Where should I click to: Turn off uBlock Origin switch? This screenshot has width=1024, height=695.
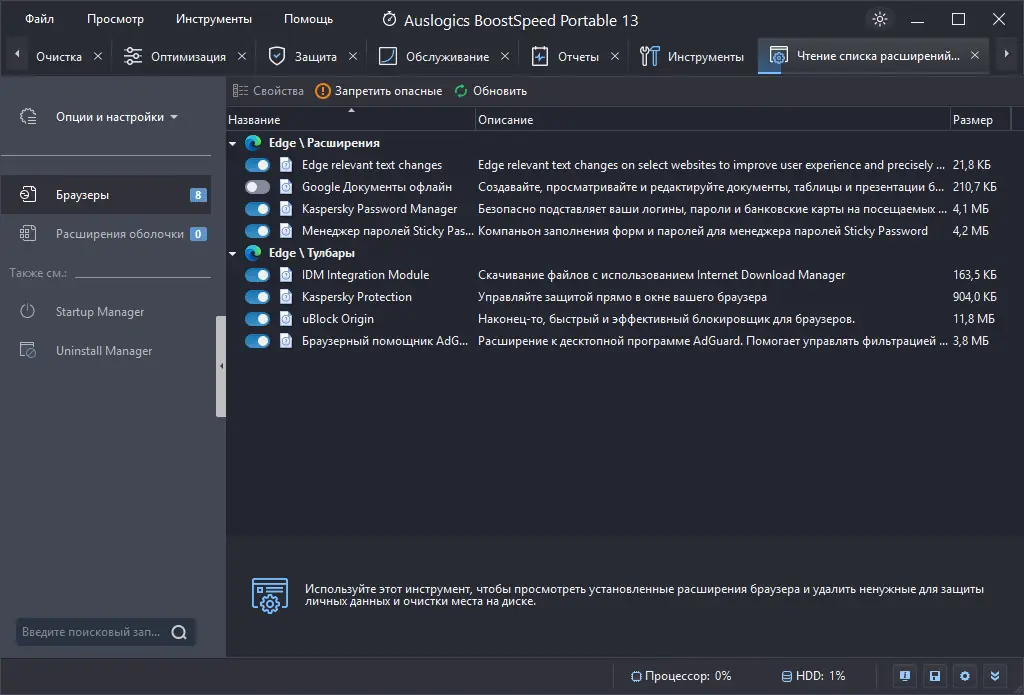[257, 318]
